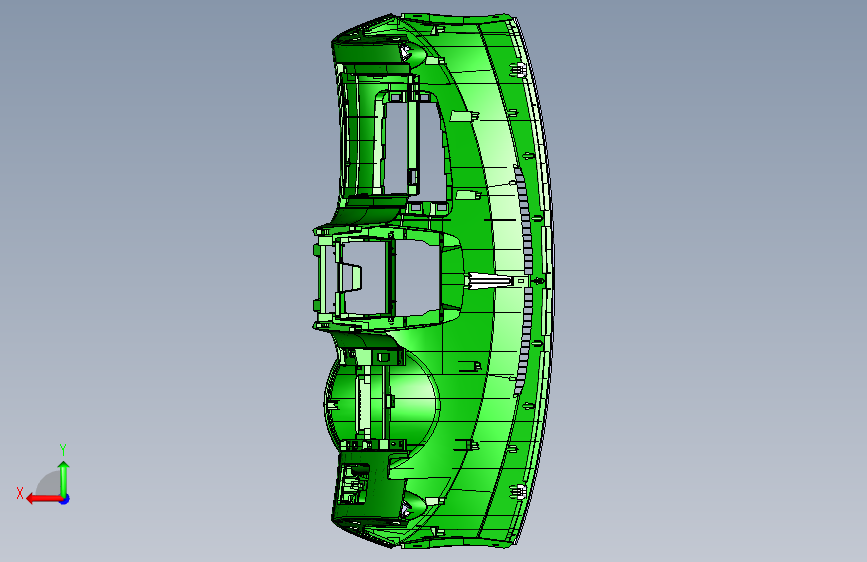Click the green "Y" axis label
Image resolution: width=867 pixels, height=562 pixels.
63,450
